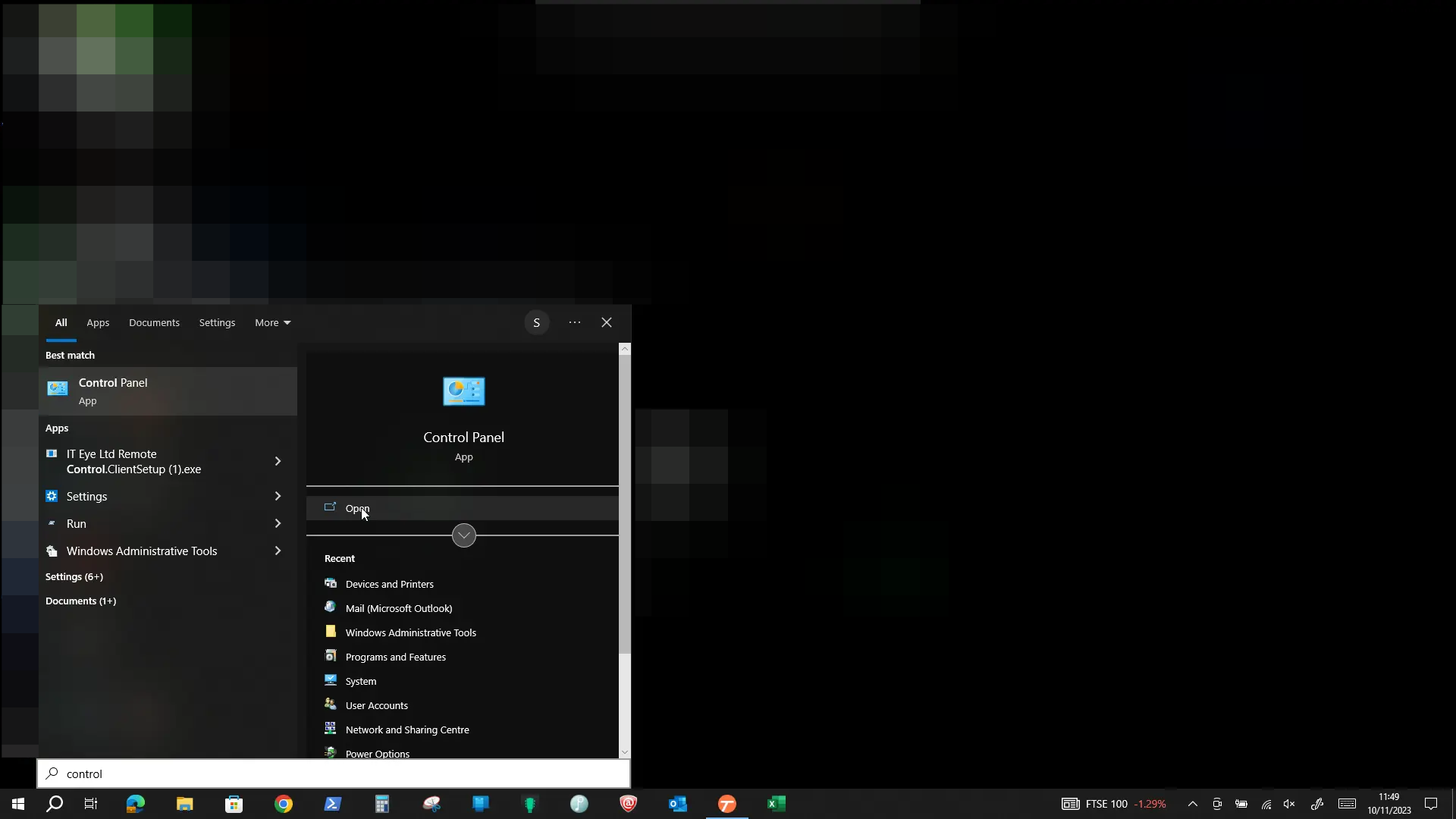Expand more Control Panel actions chevron

point(464,535)
